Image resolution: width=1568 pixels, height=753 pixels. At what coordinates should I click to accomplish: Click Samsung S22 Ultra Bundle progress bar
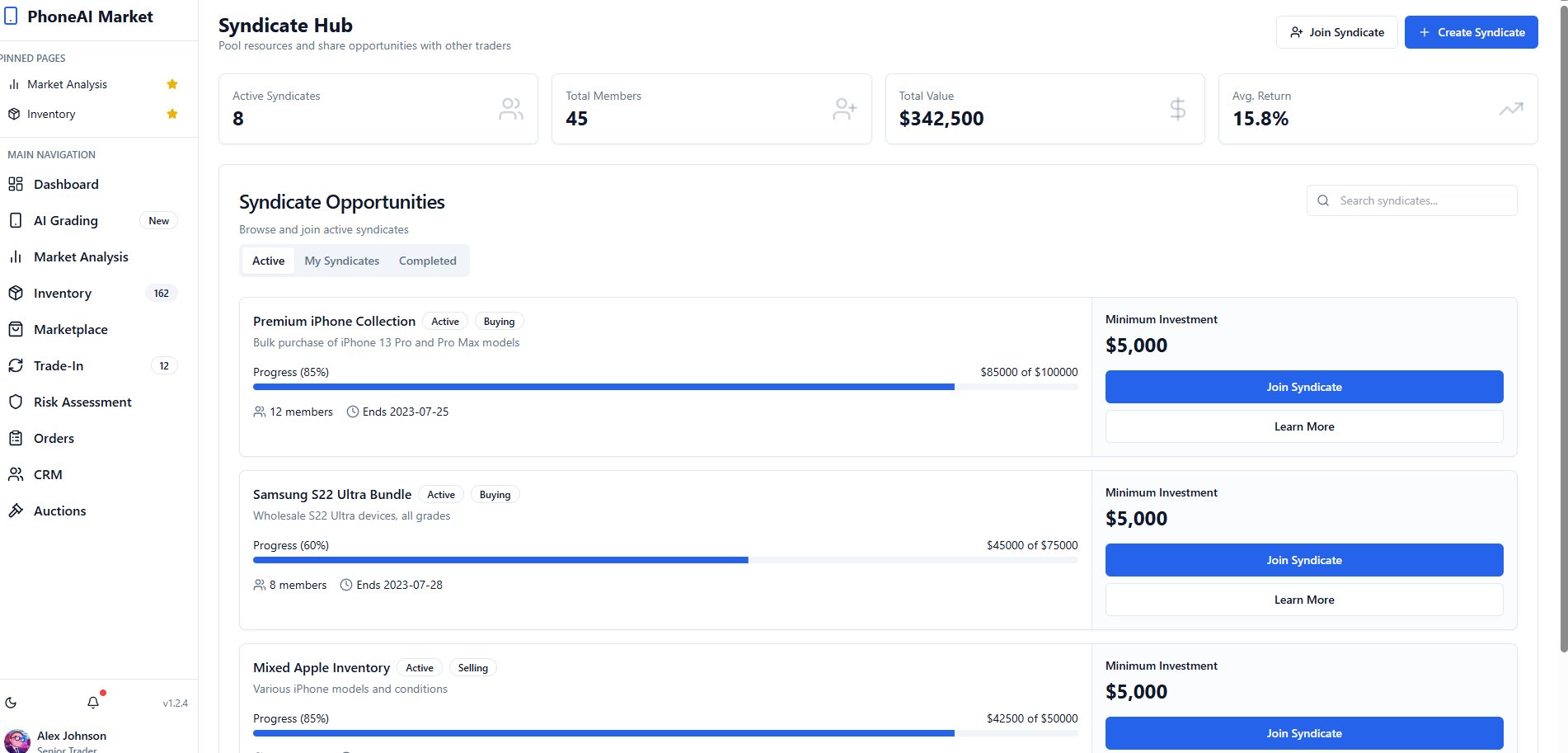(665, 560)
